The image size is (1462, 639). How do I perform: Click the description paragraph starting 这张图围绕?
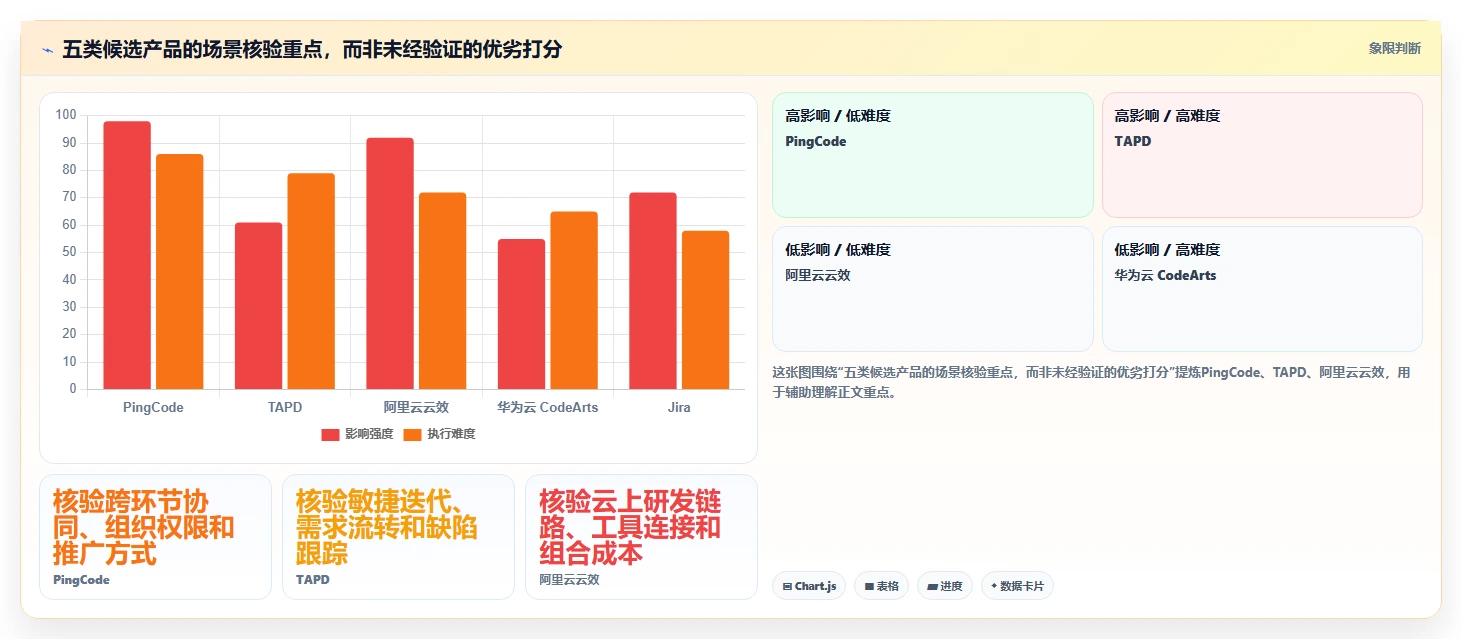[x=1092, y=382]
